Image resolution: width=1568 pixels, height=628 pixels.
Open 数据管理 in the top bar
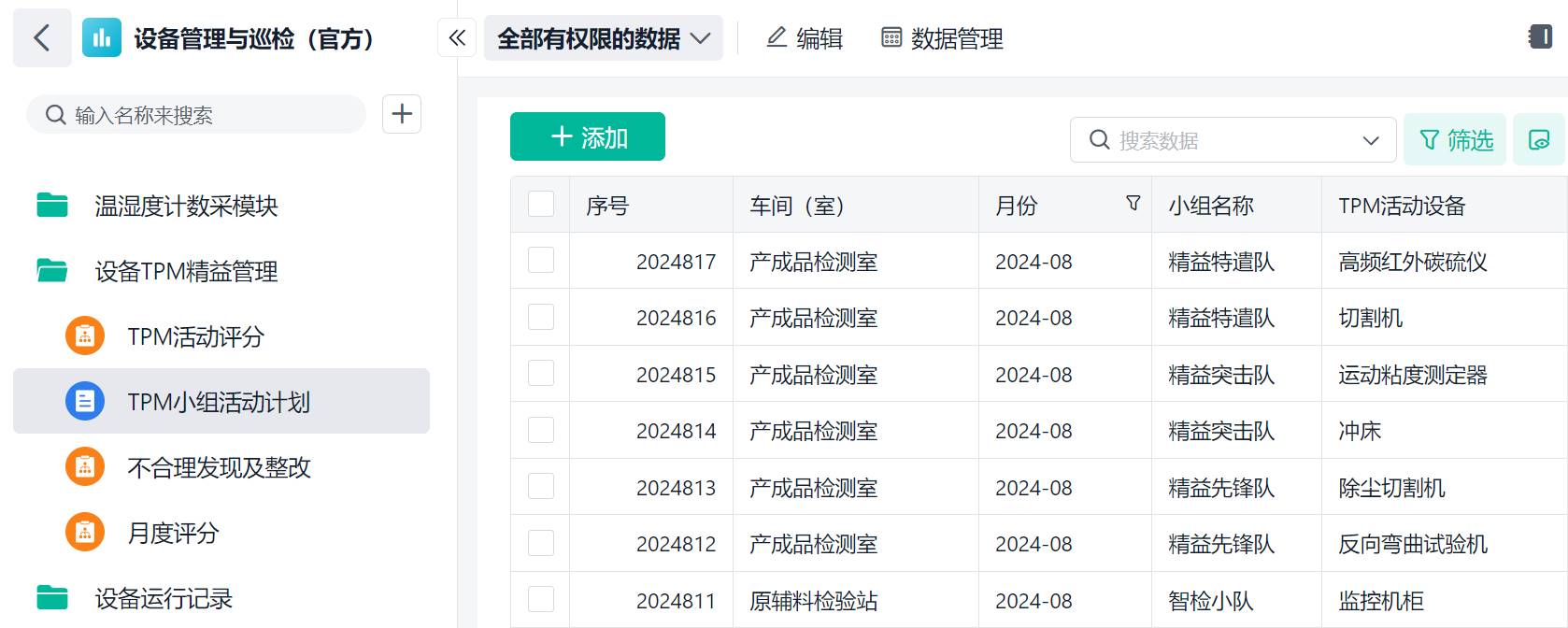coord(942,38)
